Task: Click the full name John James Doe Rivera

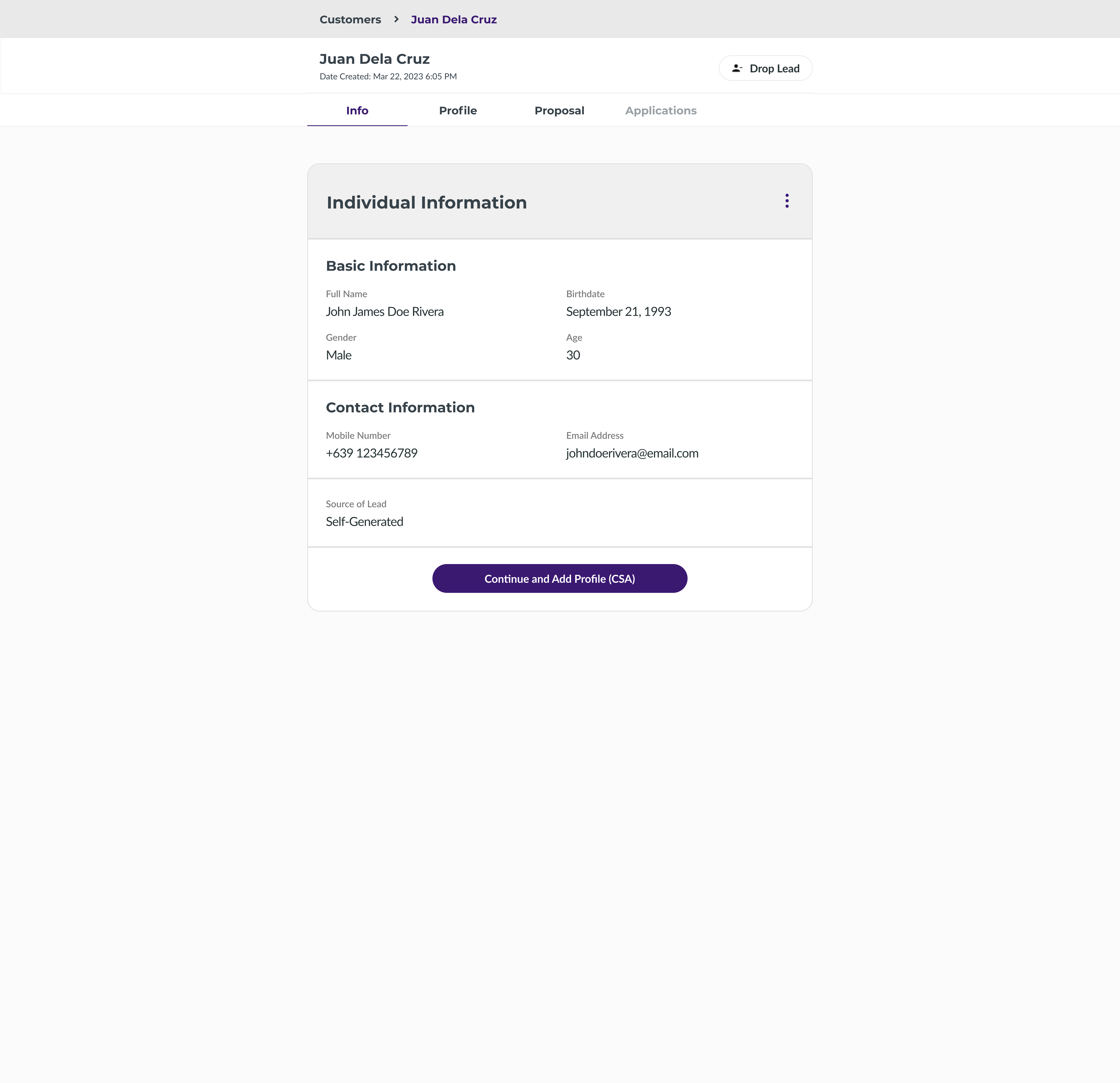Action: pyautogui.click(x=385, y=311)
